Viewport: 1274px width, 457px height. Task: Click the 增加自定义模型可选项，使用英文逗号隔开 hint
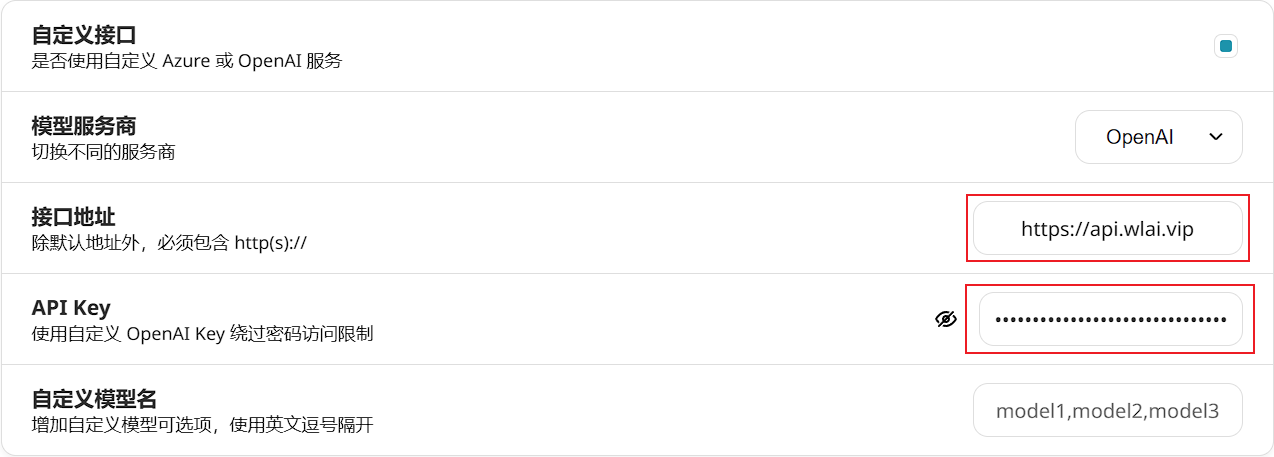click(x=202, y=425)
